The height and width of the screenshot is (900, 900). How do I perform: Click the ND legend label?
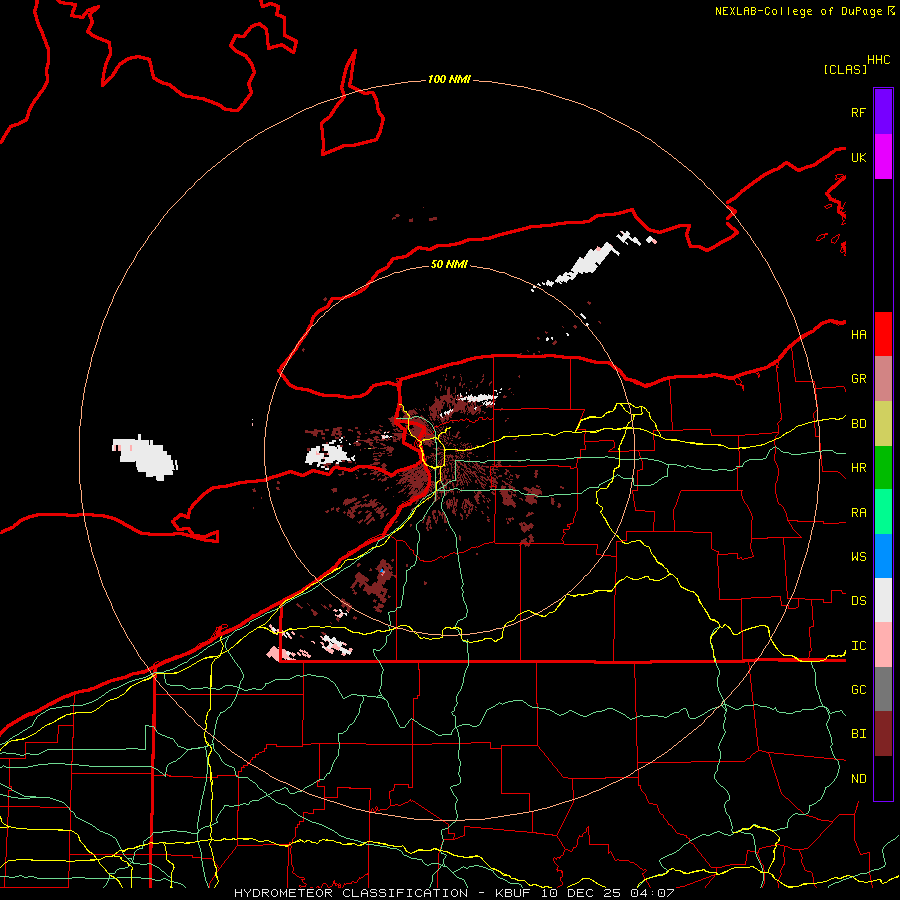click(x=858, y=779)
